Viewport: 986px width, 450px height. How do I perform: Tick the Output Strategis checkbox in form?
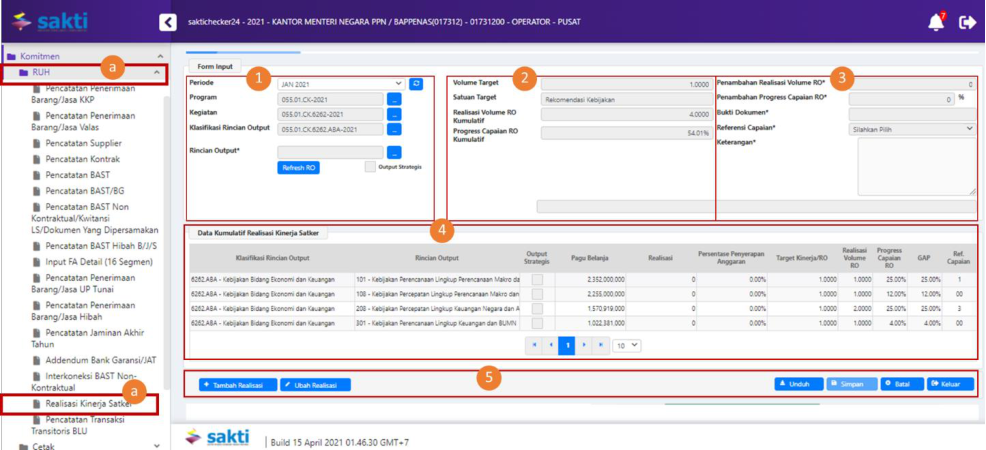[370, 167]
